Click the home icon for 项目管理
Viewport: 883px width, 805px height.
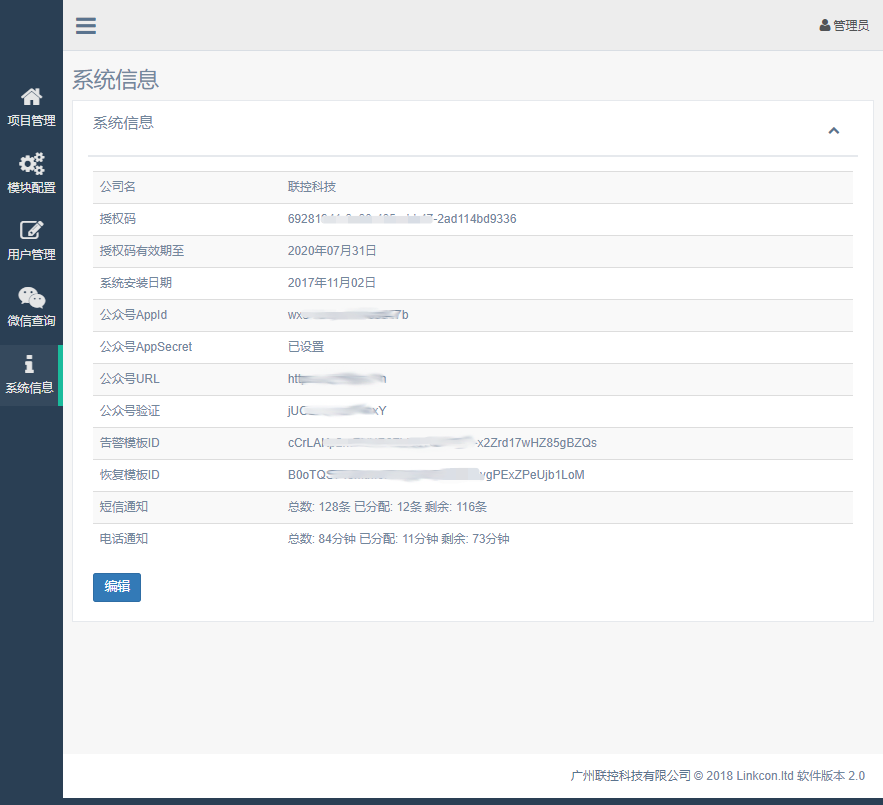click(x=31, y=96)
